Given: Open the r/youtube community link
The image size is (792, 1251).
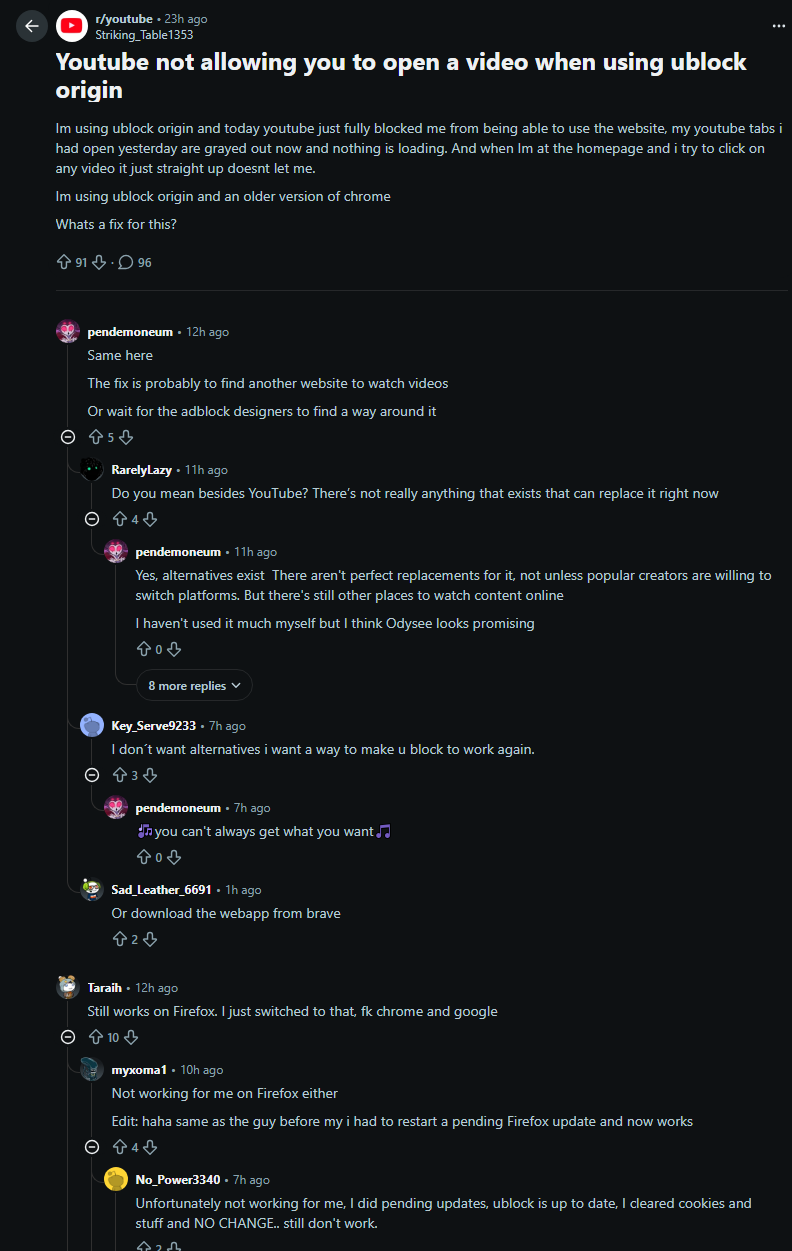Looking at the screenshot, I should 124,19.
